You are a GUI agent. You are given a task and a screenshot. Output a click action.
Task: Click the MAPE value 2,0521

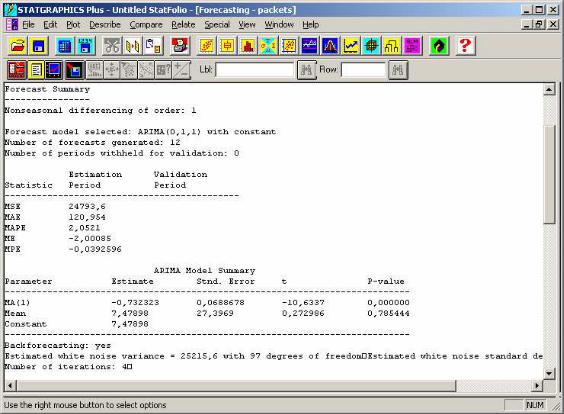tap(85, 228)
